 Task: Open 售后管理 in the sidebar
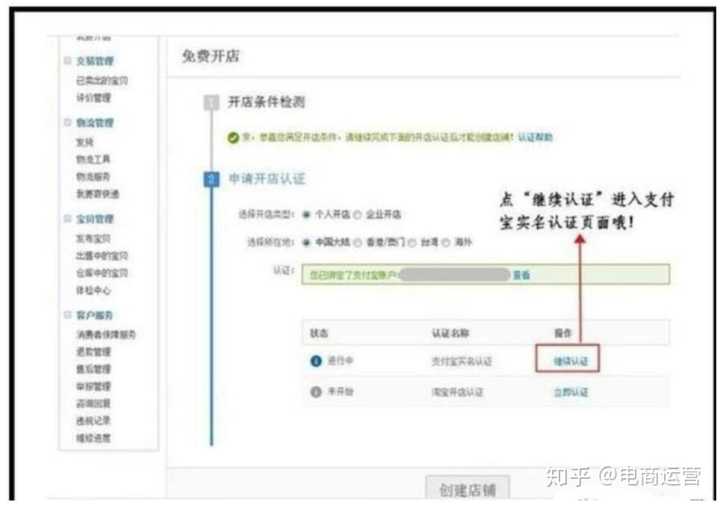point(94,369)
